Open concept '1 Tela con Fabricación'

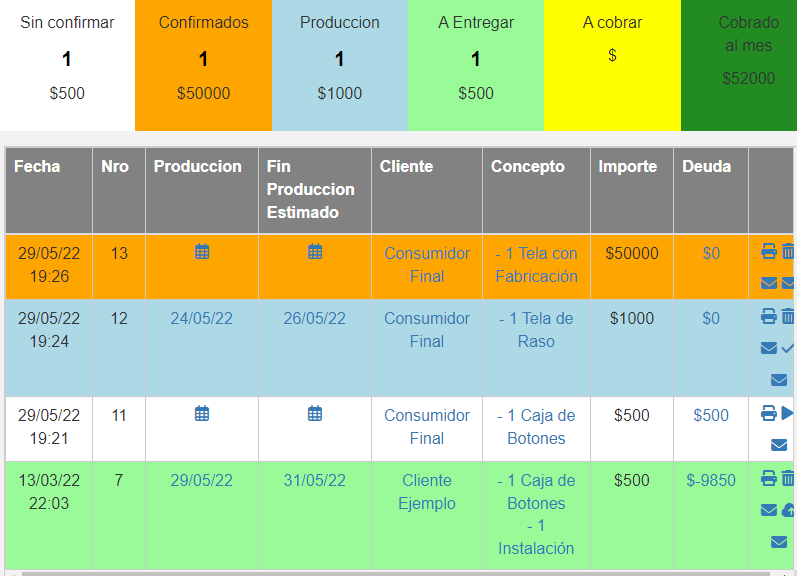[x=537, y=265]
